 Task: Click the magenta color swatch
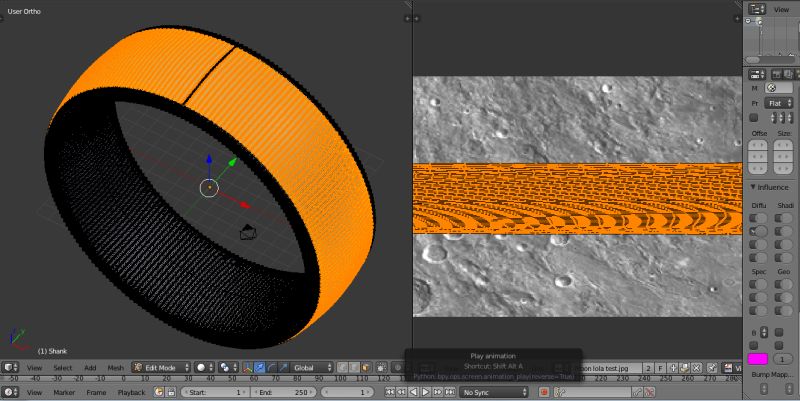758,359
